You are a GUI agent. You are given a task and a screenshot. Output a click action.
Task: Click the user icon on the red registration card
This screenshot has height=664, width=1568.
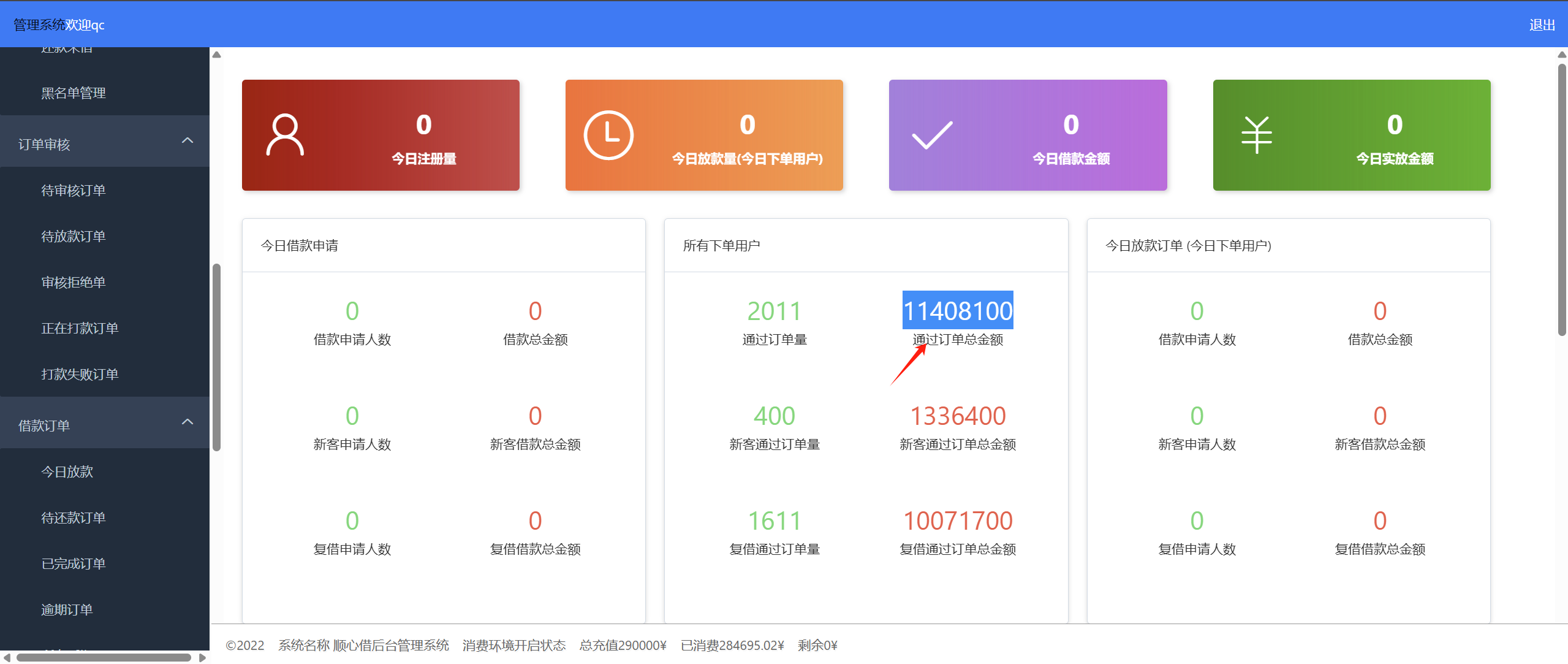coord(285,135)
